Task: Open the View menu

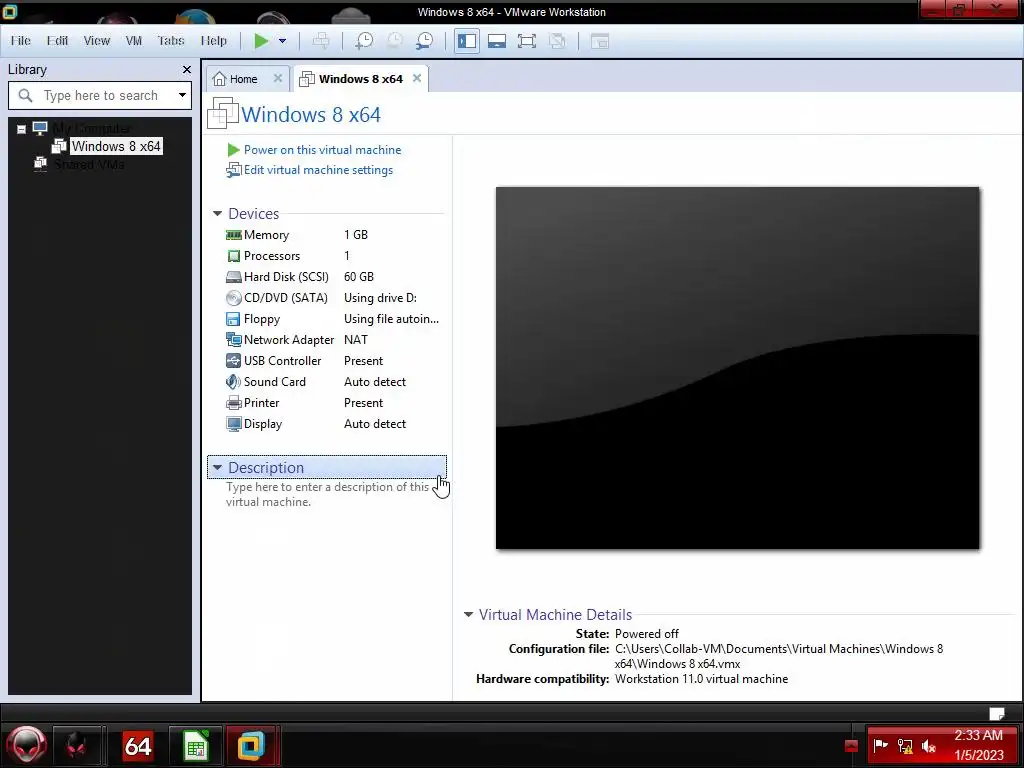Action: point(97,40)
